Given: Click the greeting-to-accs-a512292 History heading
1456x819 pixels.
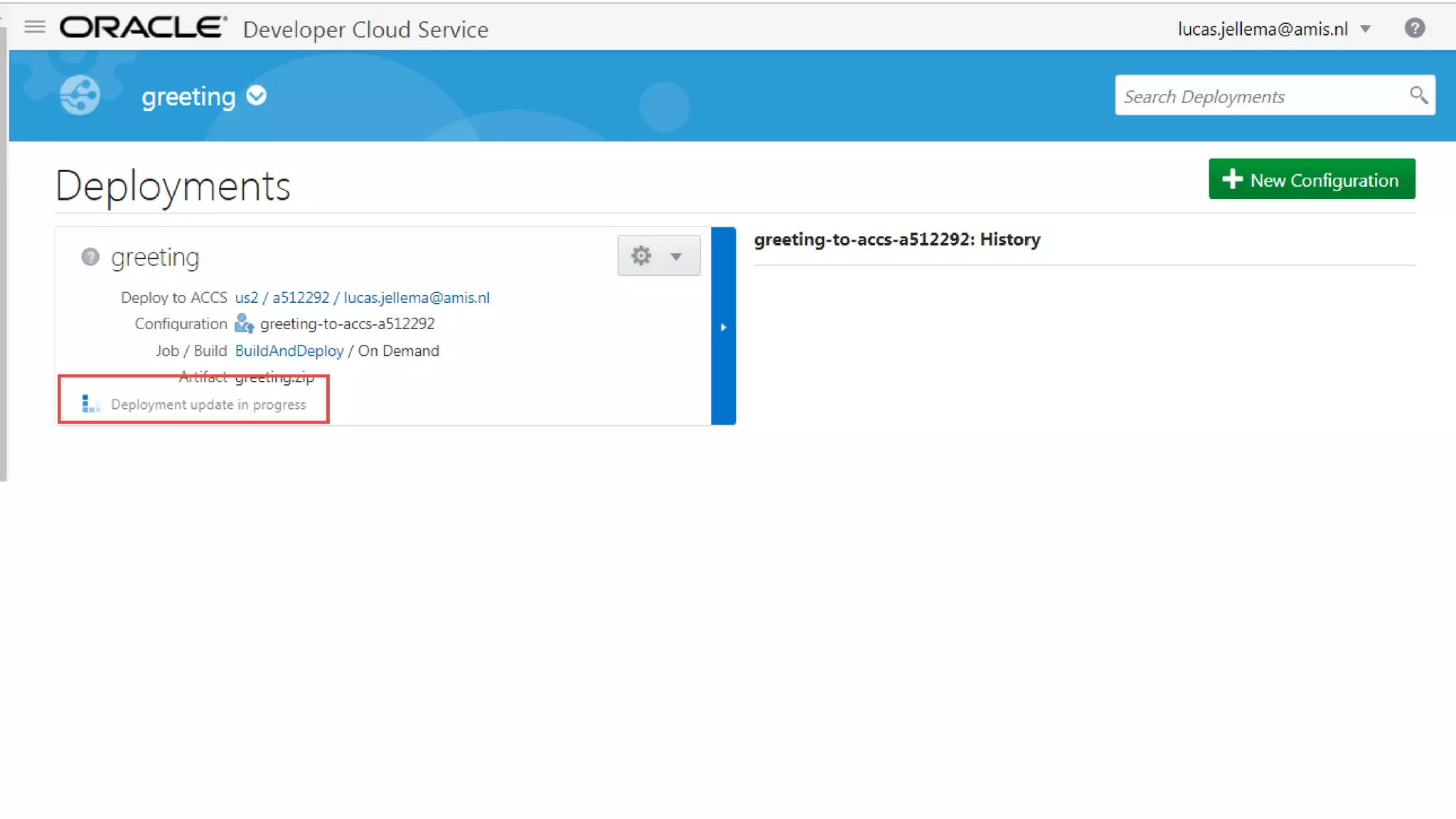Looking at the screenshot, I should [896, 240].
